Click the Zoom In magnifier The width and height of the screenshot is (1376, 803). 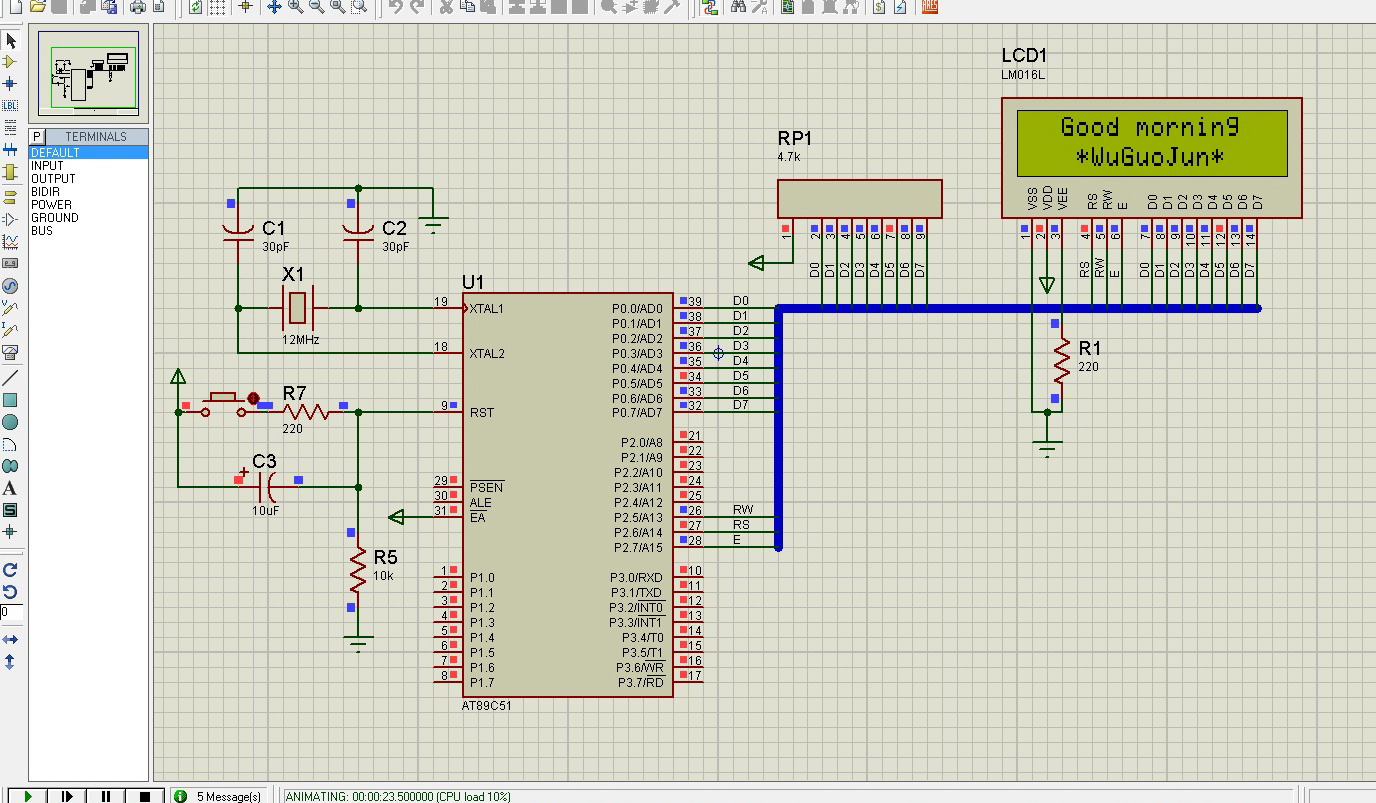tap(295, 7)
